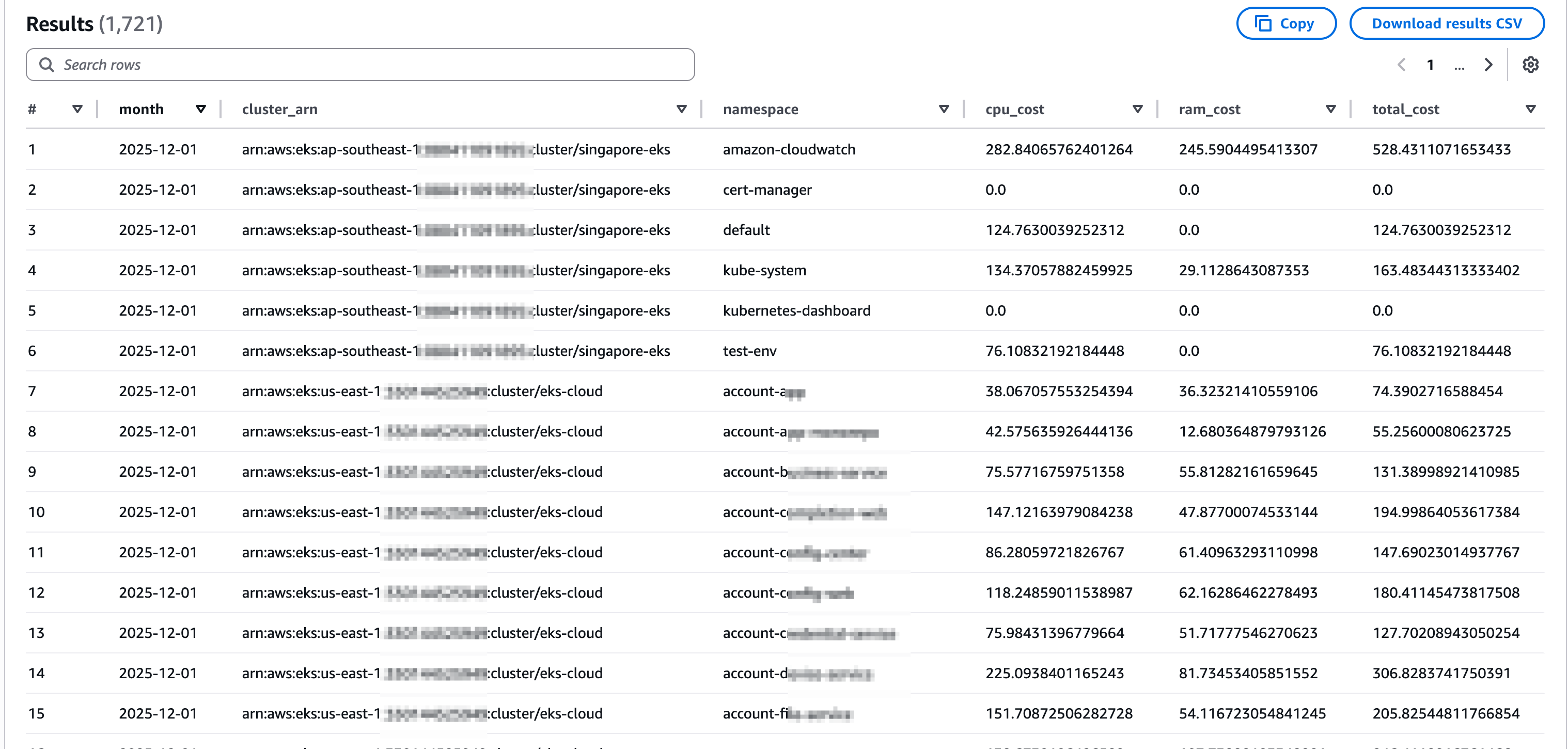Click previous page arrow
The height and width of the screenshot is (749, 1568).
click(1401, 65)
